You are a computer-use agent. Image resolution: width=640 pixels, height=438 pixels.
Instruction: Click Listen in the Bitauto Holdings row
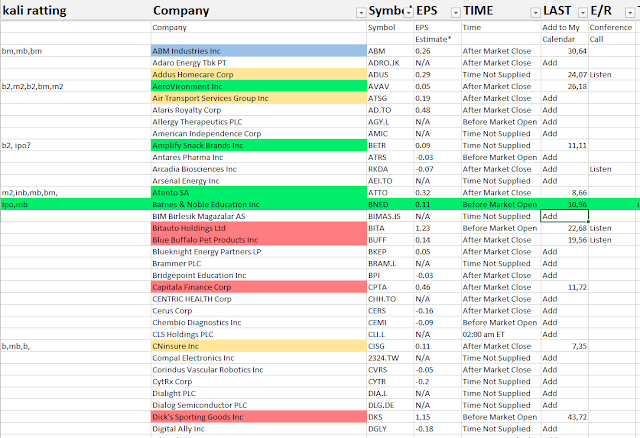(x=601, y=228)
